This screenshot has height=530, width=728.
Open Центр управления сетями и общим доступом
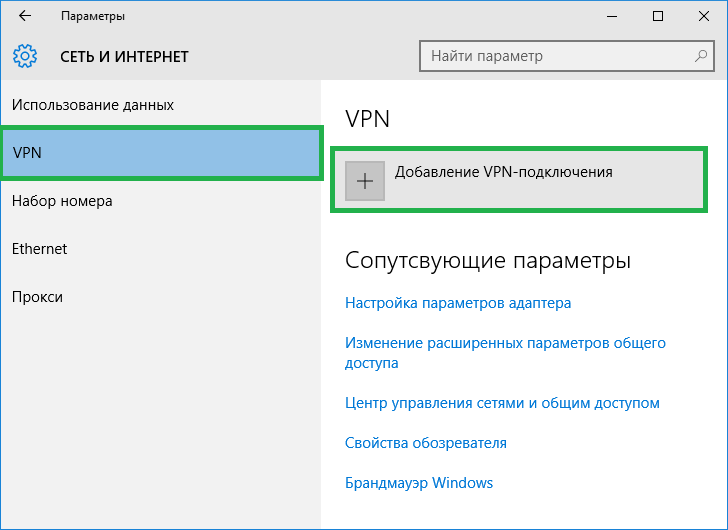[x=502, y=403]
